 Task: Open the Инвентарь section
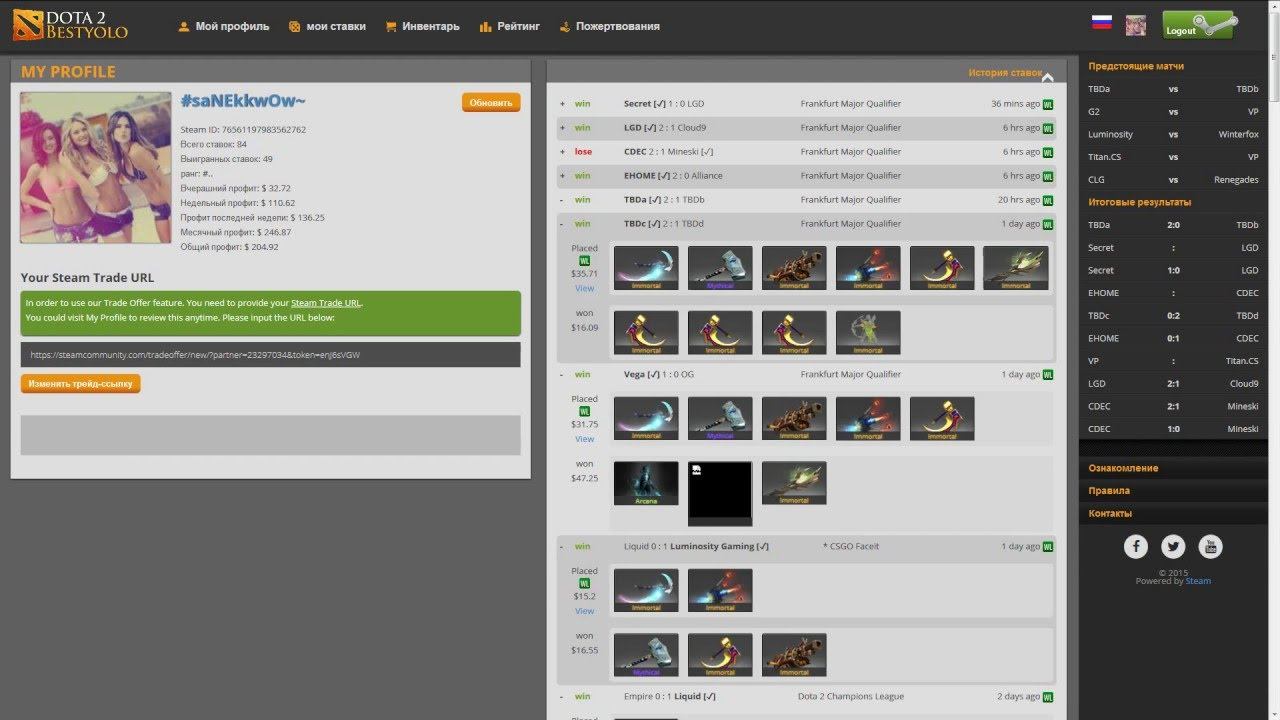tap(422, 27)
